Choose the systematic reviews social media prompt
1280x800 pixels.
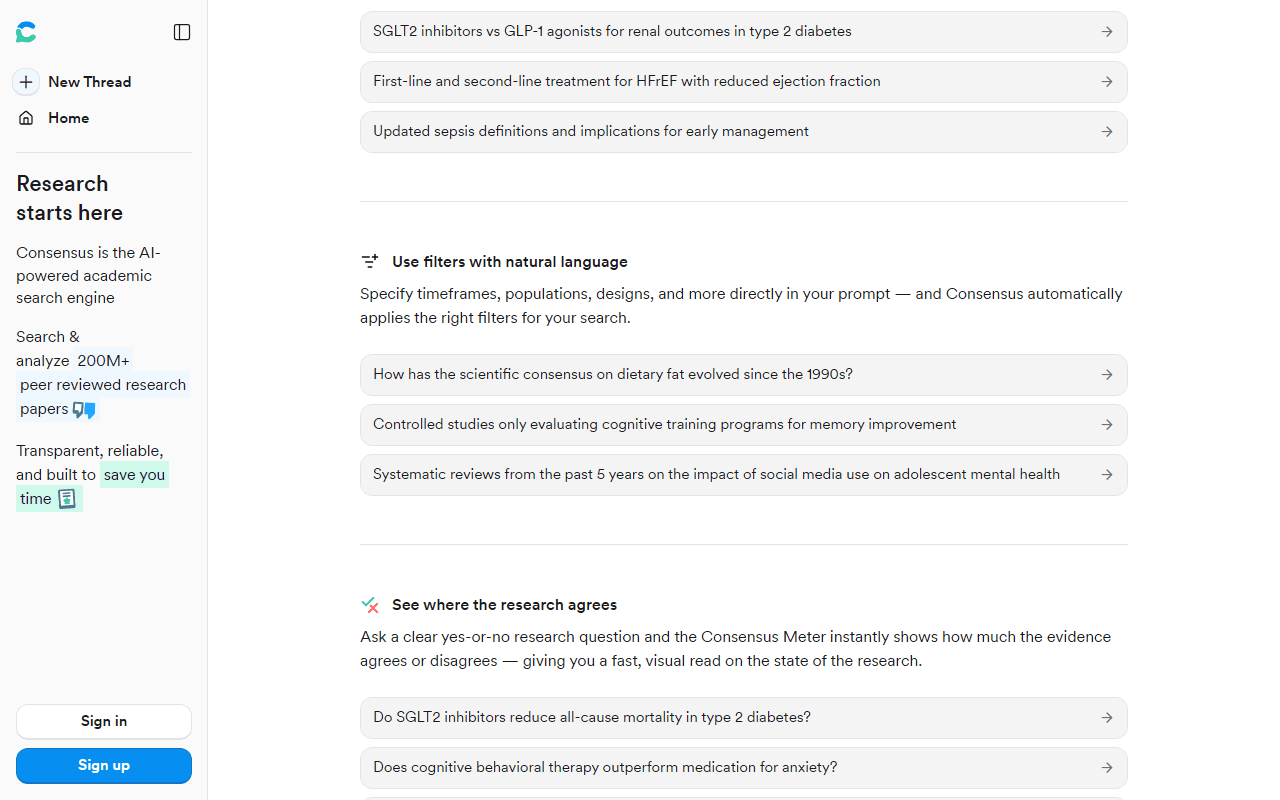744,474
